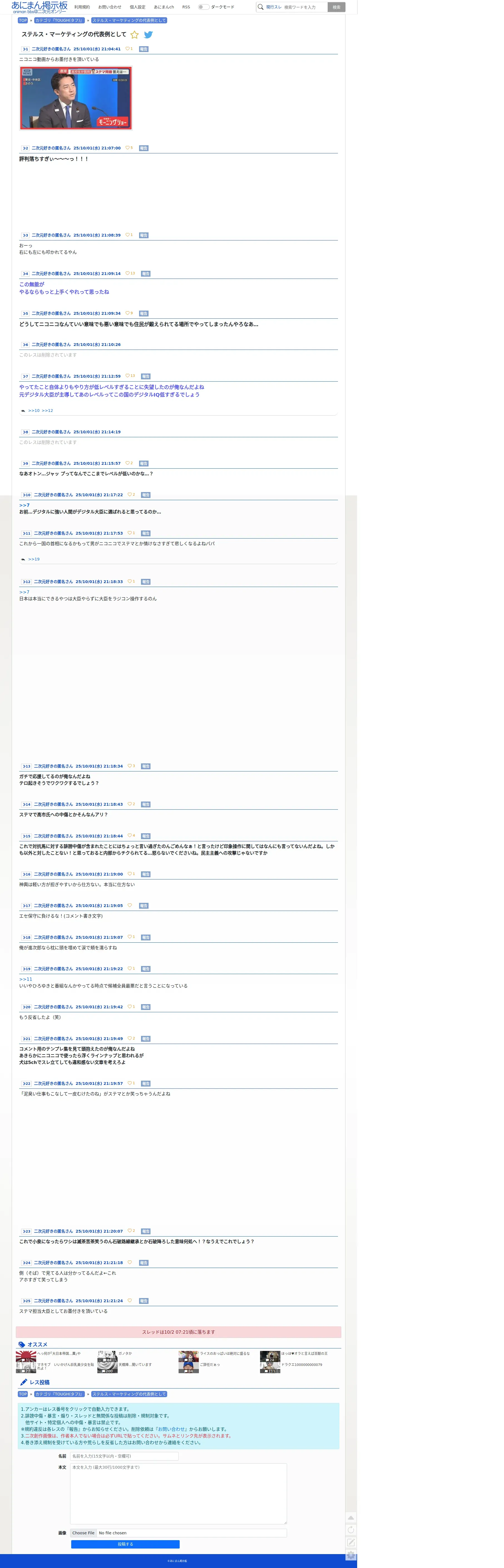
Task: Click the Choose File button
Action: 83,1533
